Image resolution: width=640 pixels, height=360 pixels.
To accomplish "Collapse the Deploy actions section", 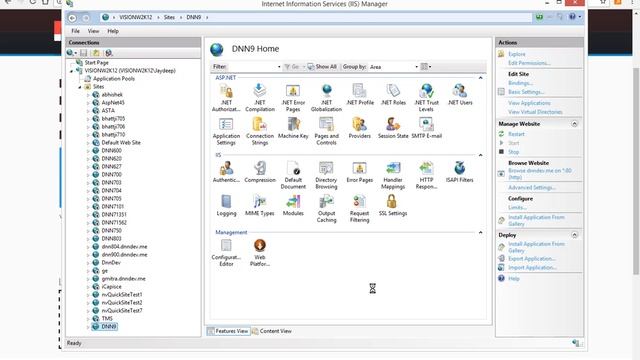I will 574,235.
